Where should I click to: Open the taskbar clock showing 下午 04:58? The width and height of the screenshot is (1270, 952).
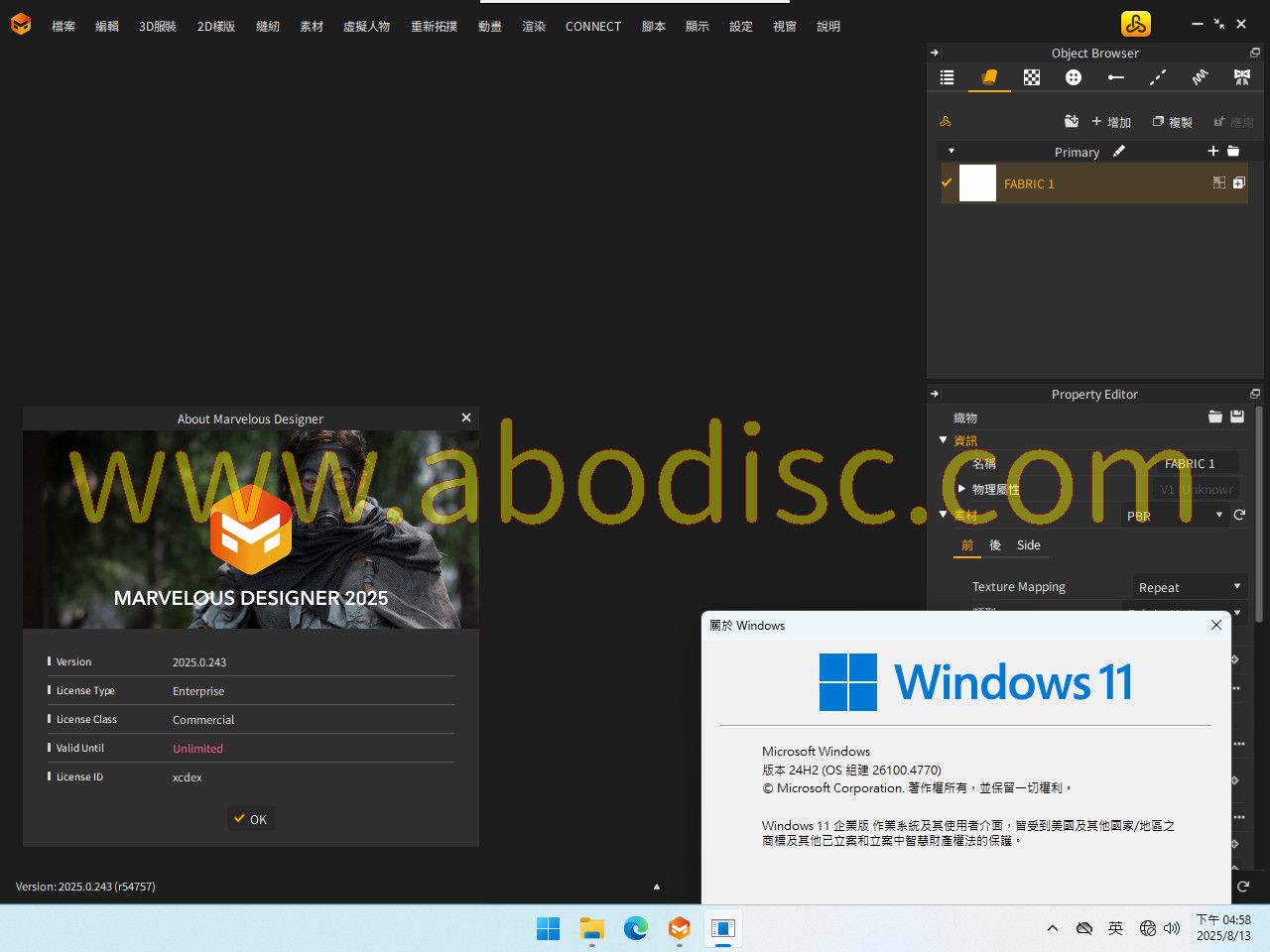1223,928
